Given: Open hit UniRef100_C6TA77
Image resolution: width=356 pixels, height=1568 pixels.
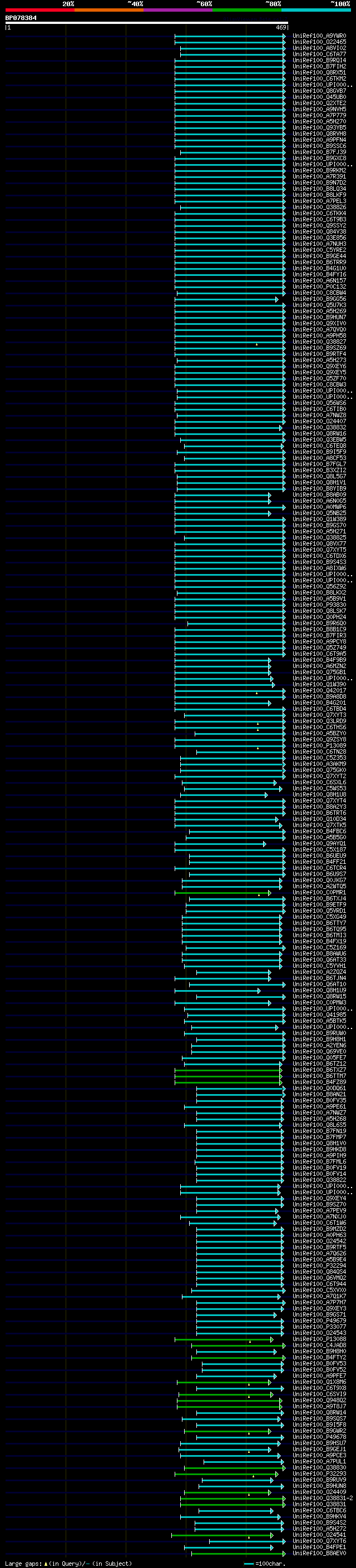Looking at the screenshot, I should click(x=319, y=54).
